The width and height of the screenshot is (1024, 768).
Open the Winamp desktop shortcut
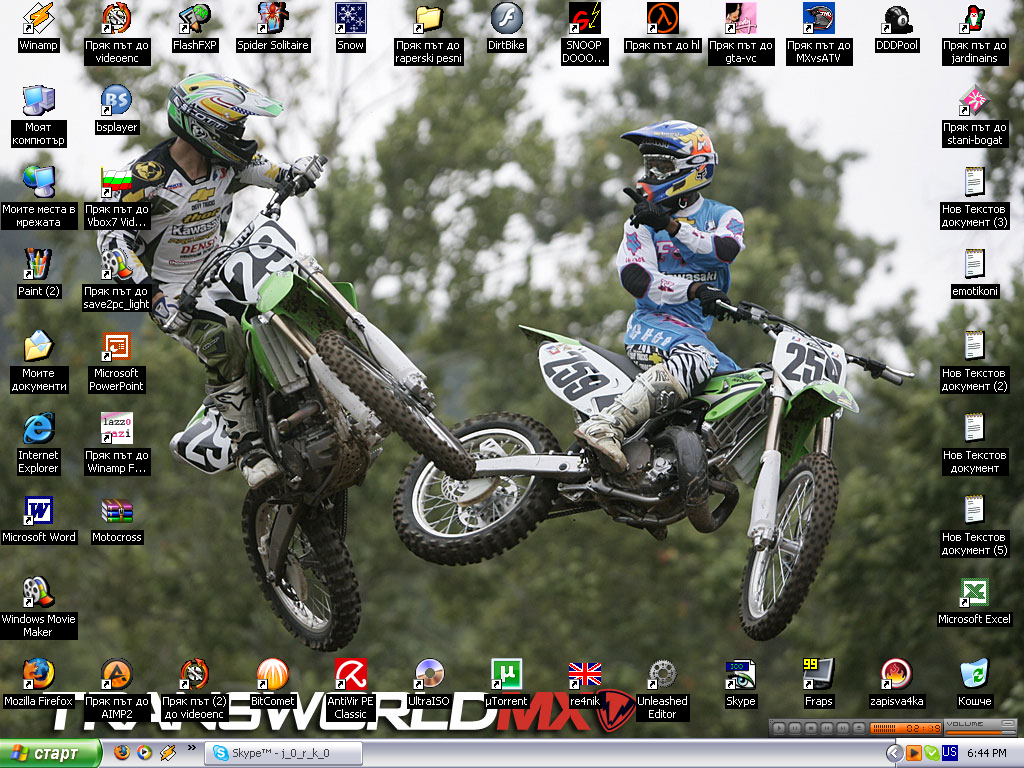39,19
